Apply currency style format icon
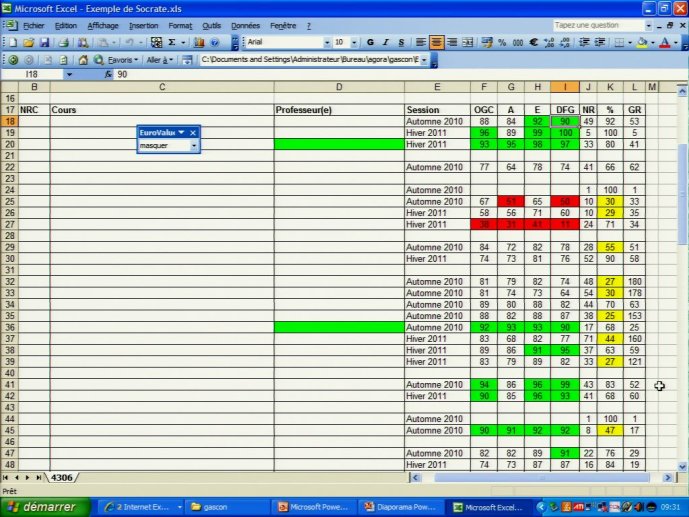This screenshot has height=517, width=689. 486,42
